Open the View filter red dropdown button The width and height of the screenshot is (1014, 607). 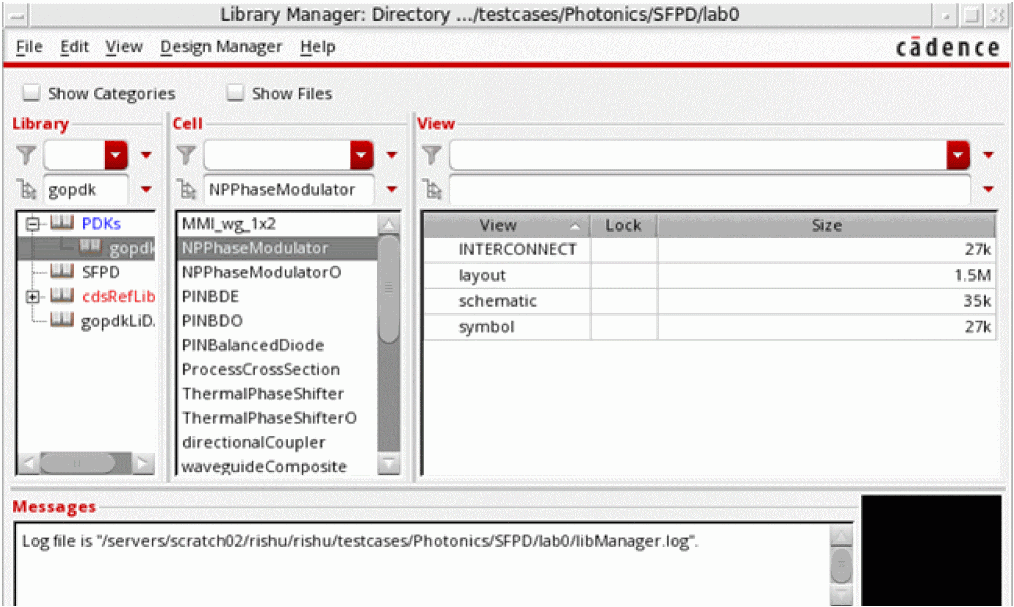[x=958, y=155]
